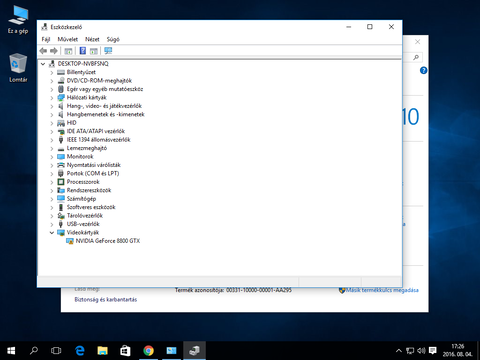Click the Lomtár recycle bin desktop icon
Viewport: 480px width, 360px height.
[18, 68]
